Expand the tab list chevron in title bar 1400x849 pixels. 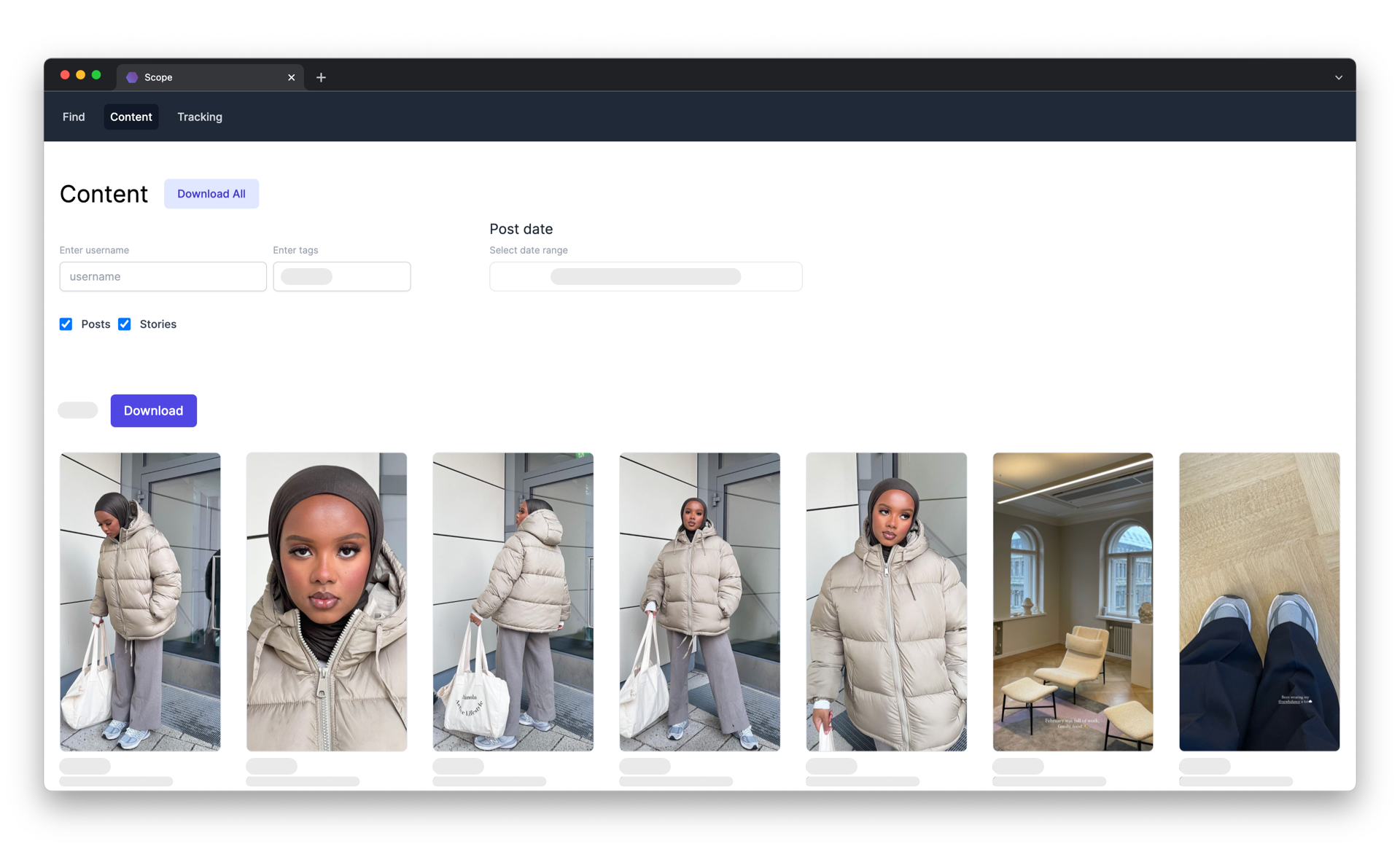pos(1339,77)
